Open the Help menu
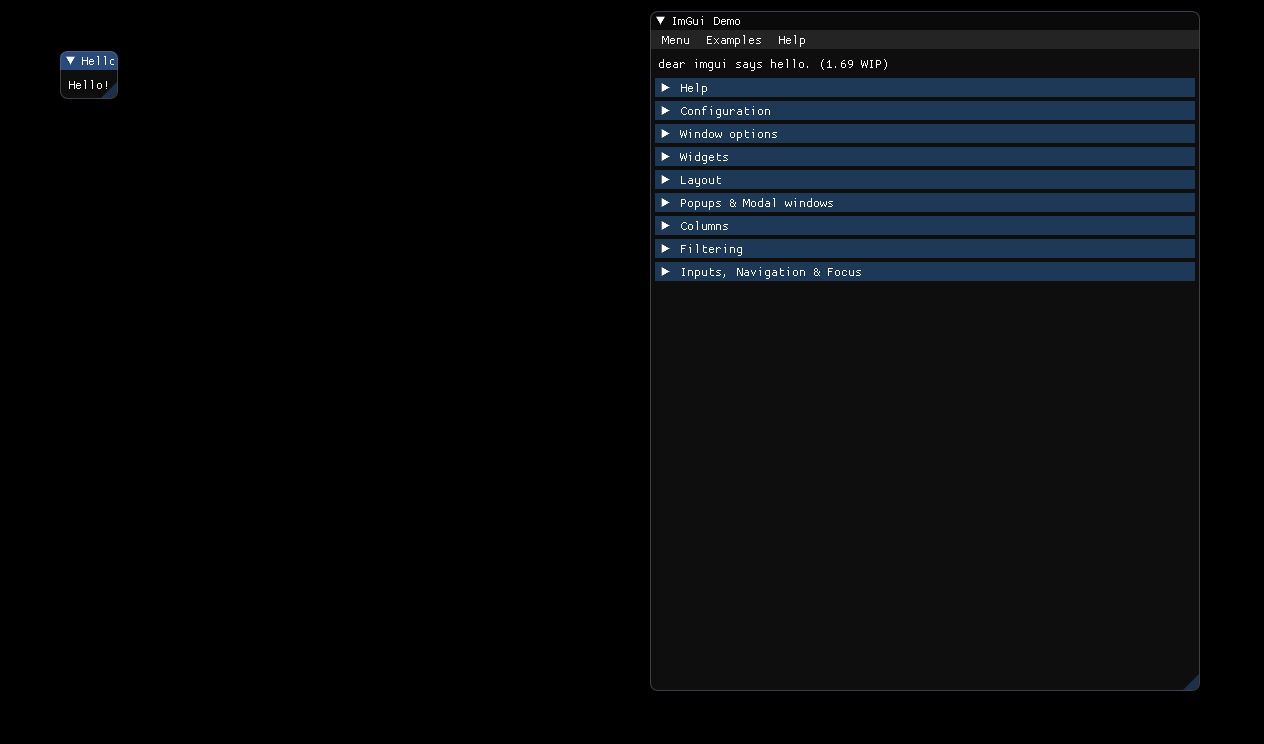Screen dimensions: 1264x744 [x=791, y=40]
